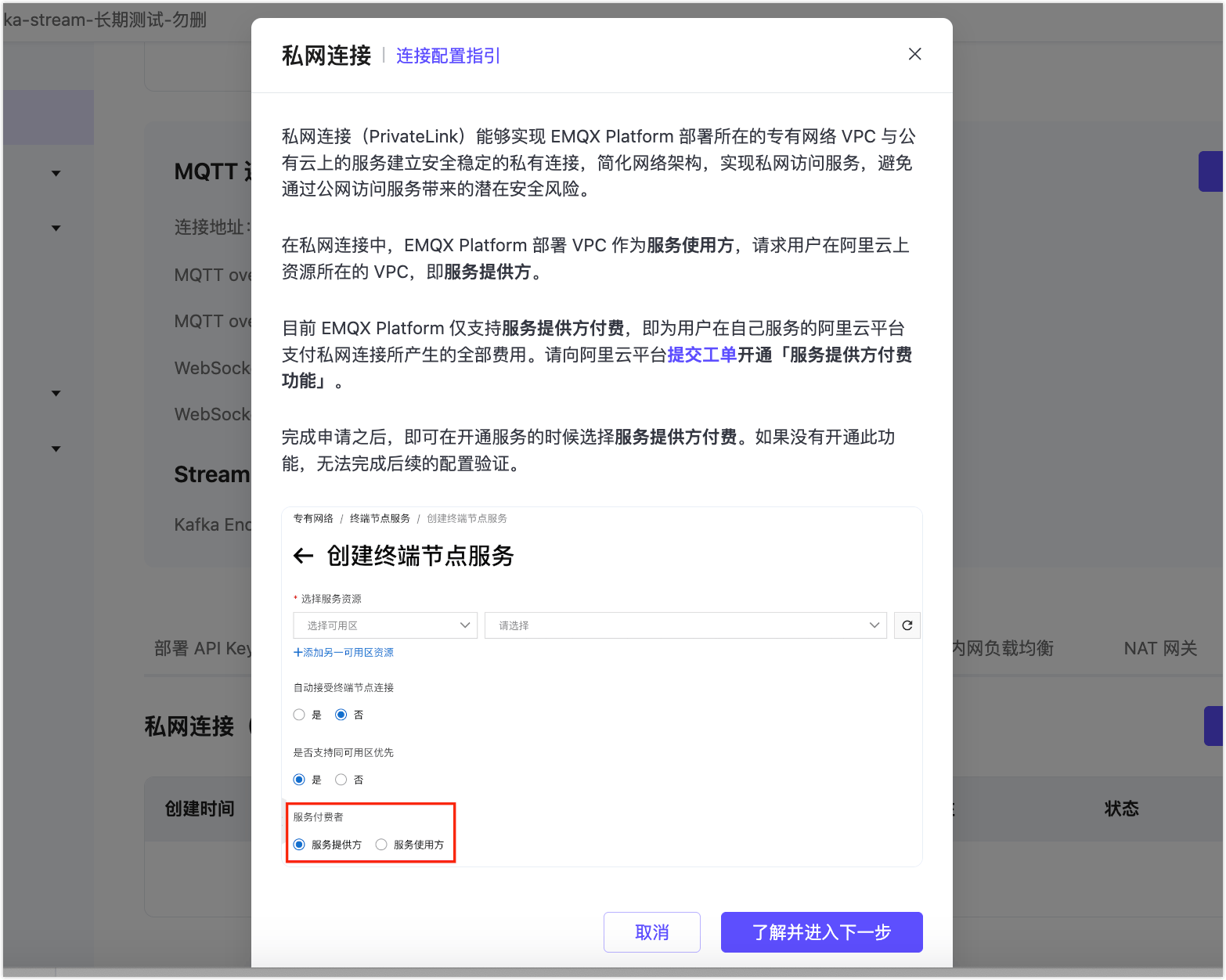Select 否 for 自动接受终端节点连接
1226x980 pixels.
341,714
